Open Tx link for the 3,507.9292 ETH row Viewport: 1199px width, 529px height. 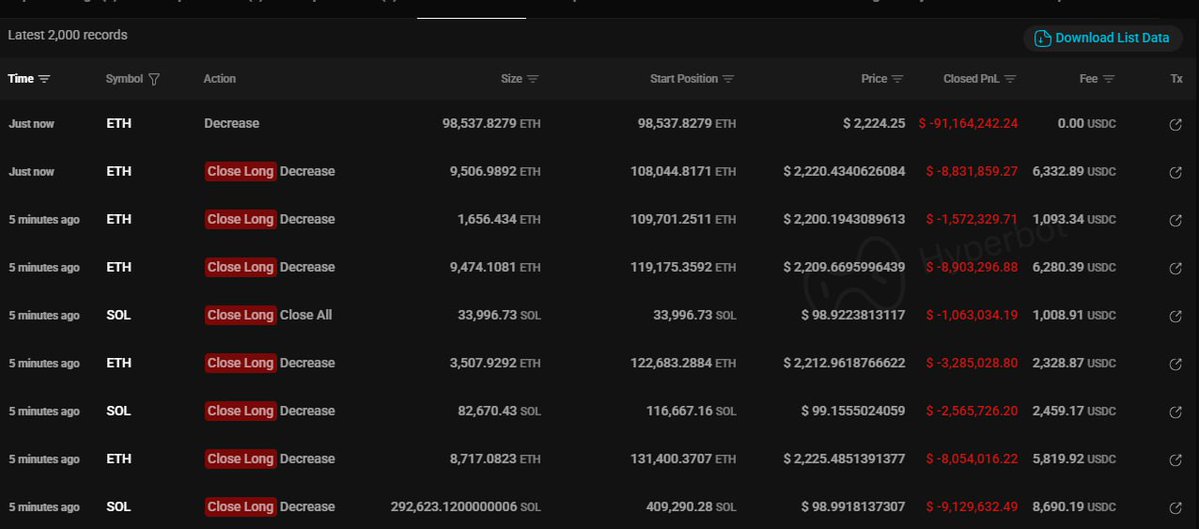click(x=1176, y=364)
